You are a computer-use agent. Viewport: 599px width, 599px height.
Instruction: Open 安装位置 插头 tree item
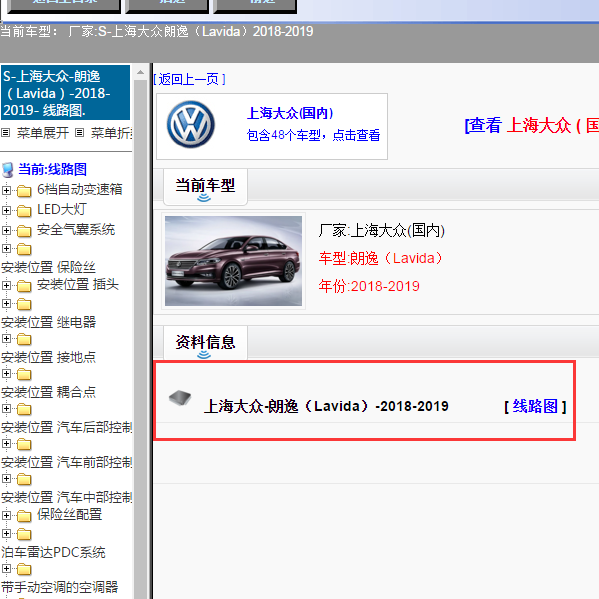tap(78, 284)
